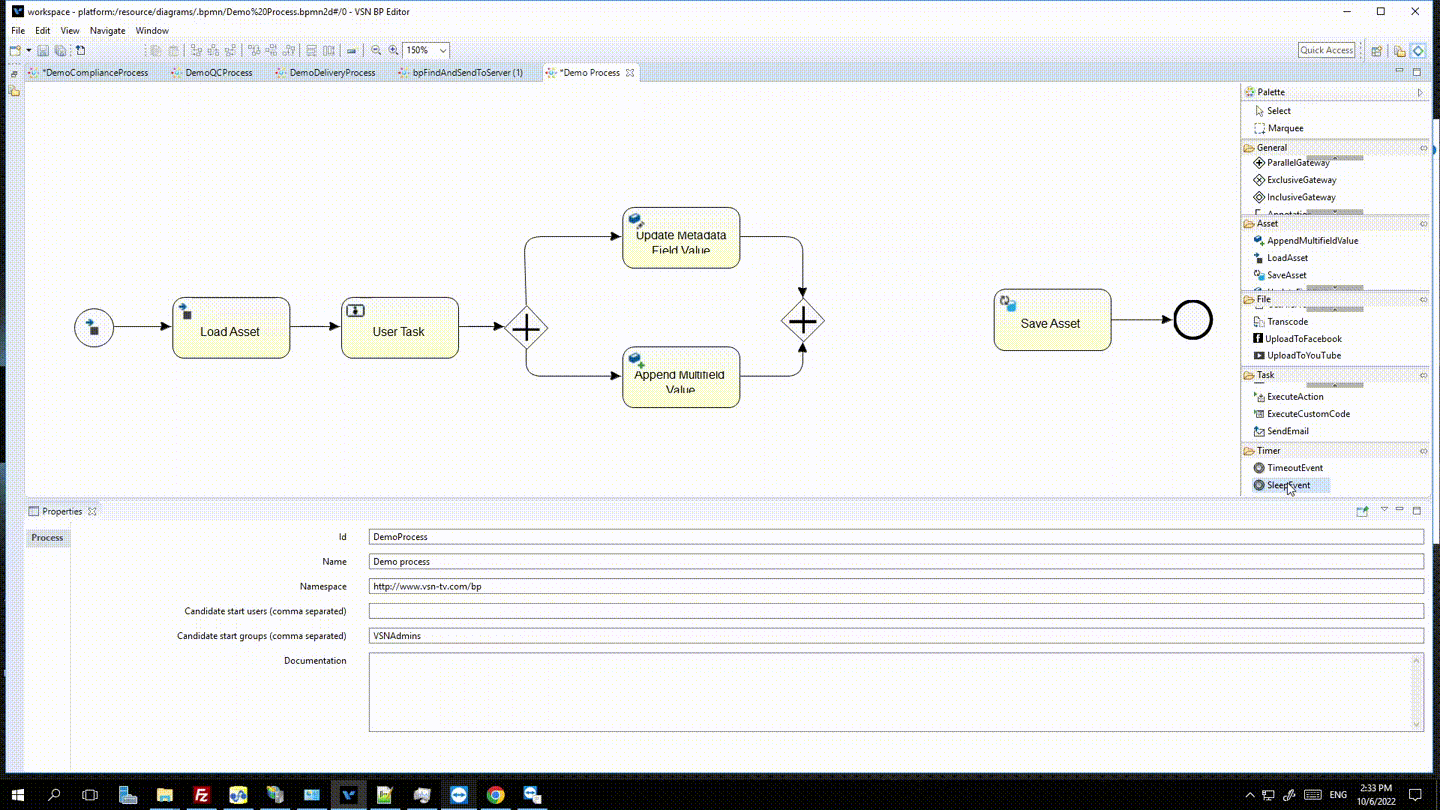Collapse the Timer palette drawer
1440x810 pixels.
pyautogui.click(x=1423, y=451)
